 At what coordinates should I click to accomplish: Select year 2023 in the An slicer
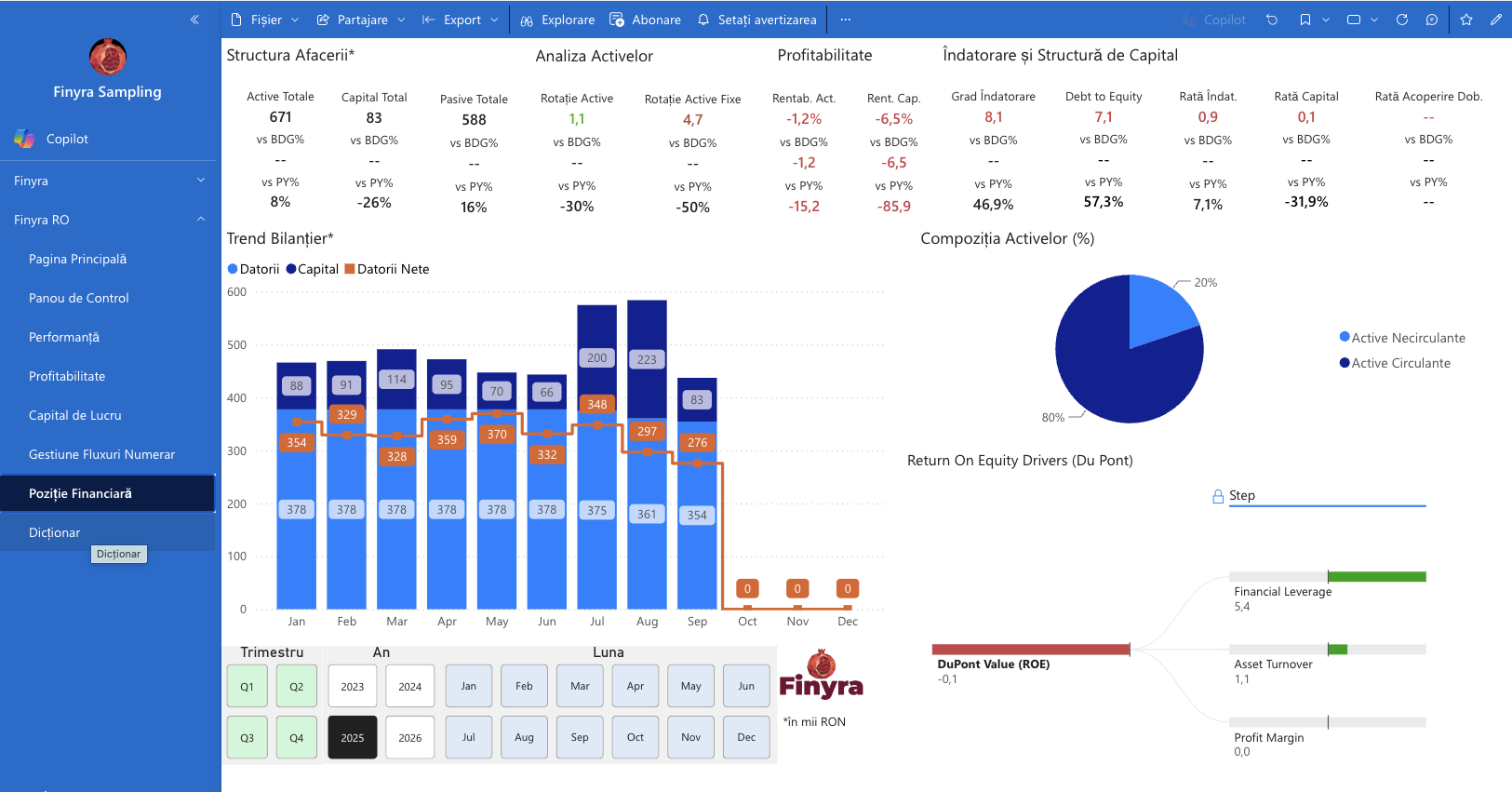coord(353,686)
